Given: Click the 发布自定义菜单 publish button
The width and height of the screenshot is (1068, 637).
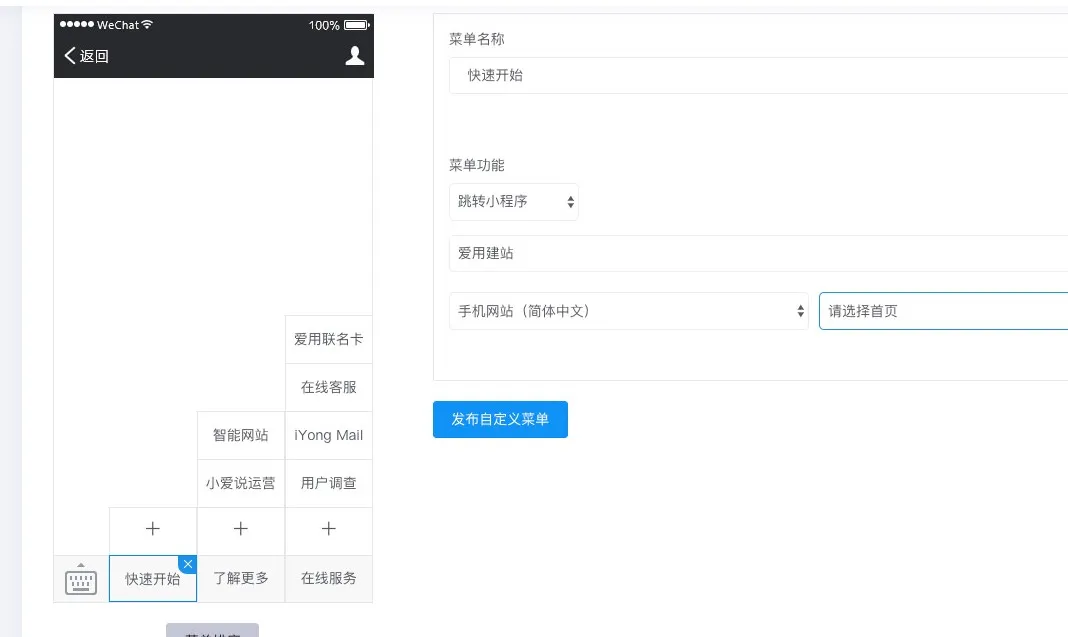Looking at the screenshot, I should pos(500,420).
